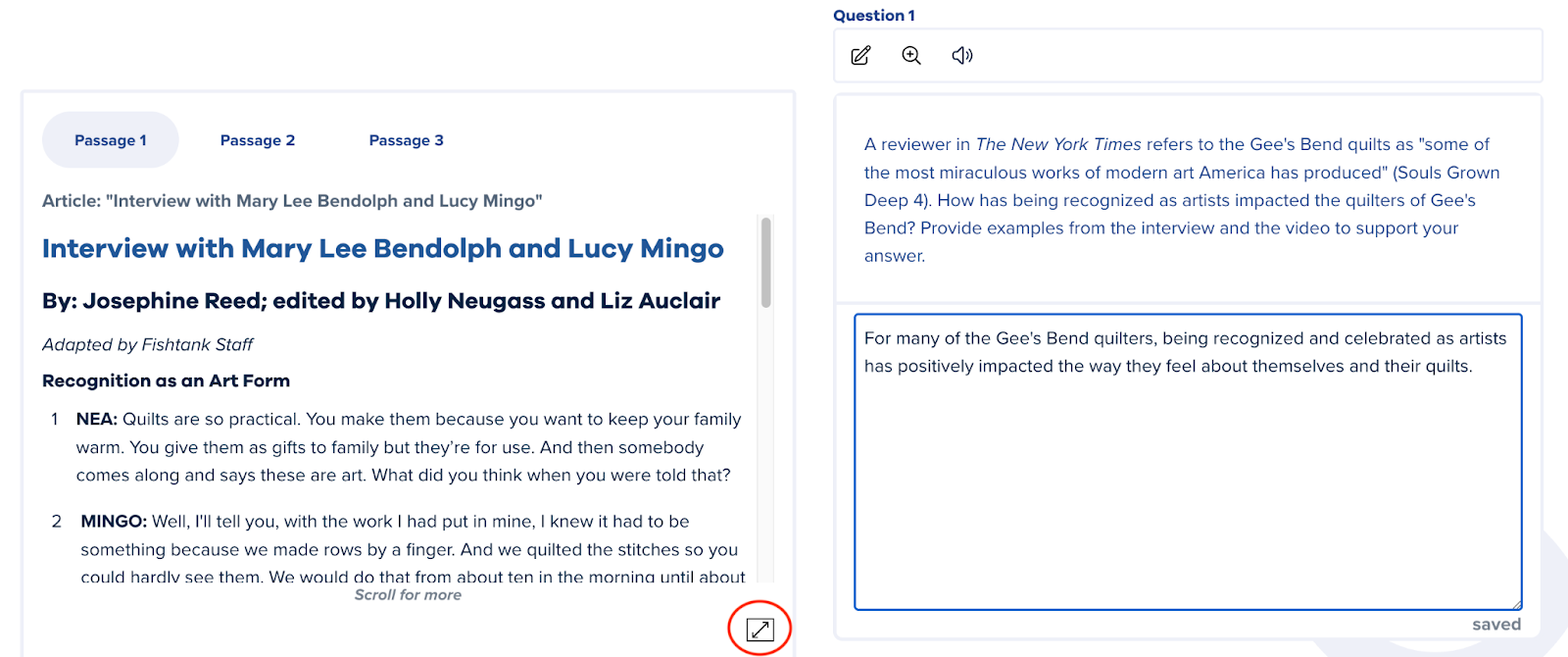
Task: Open the Passage 2 tab
Action: coord(258,140)
